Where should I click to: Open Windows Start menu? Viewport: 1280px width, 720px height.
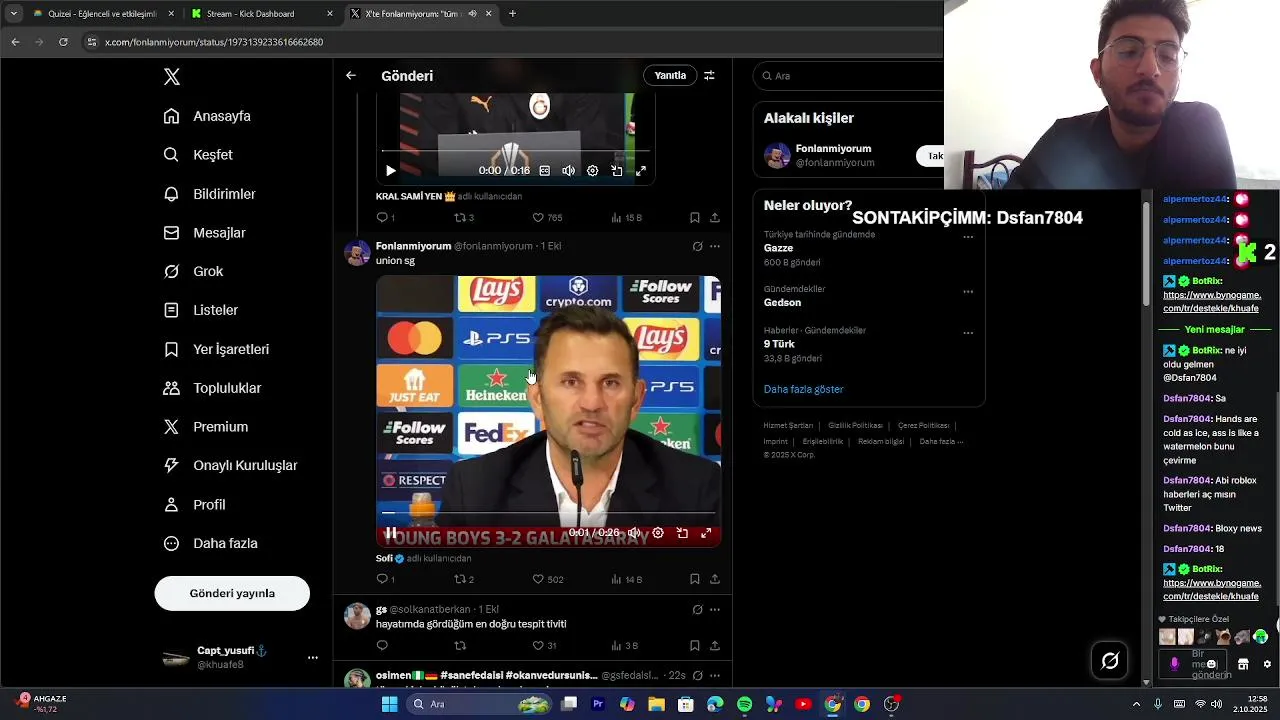[x=389, y=704]
